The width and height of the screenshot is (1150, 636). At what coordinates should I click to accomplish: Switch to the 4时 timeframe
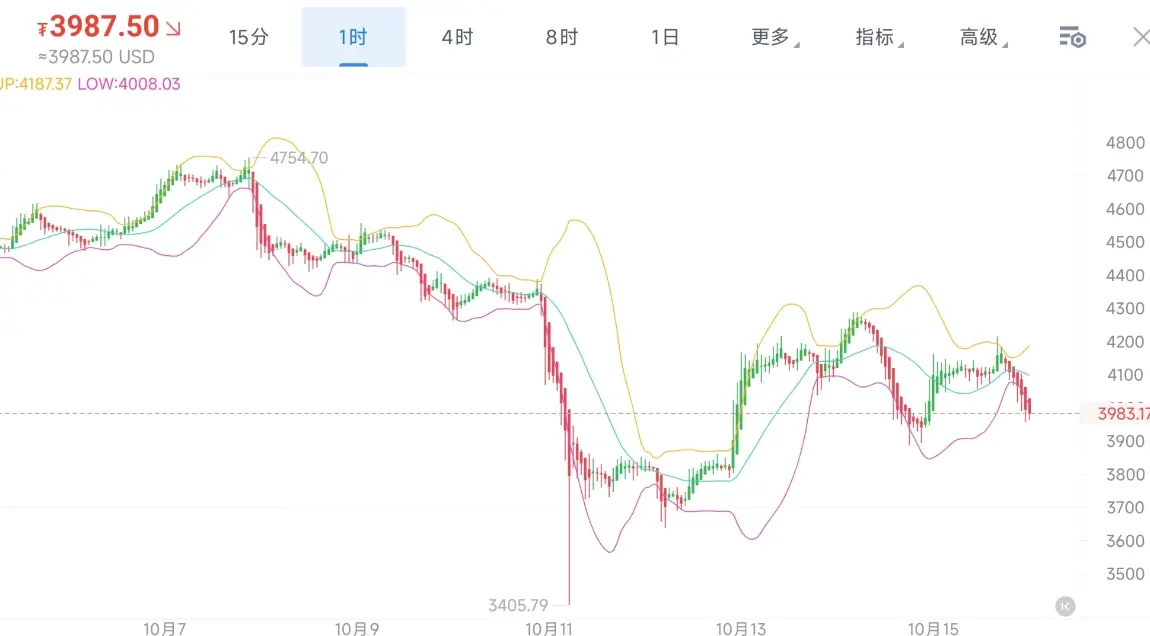point(457,37)
